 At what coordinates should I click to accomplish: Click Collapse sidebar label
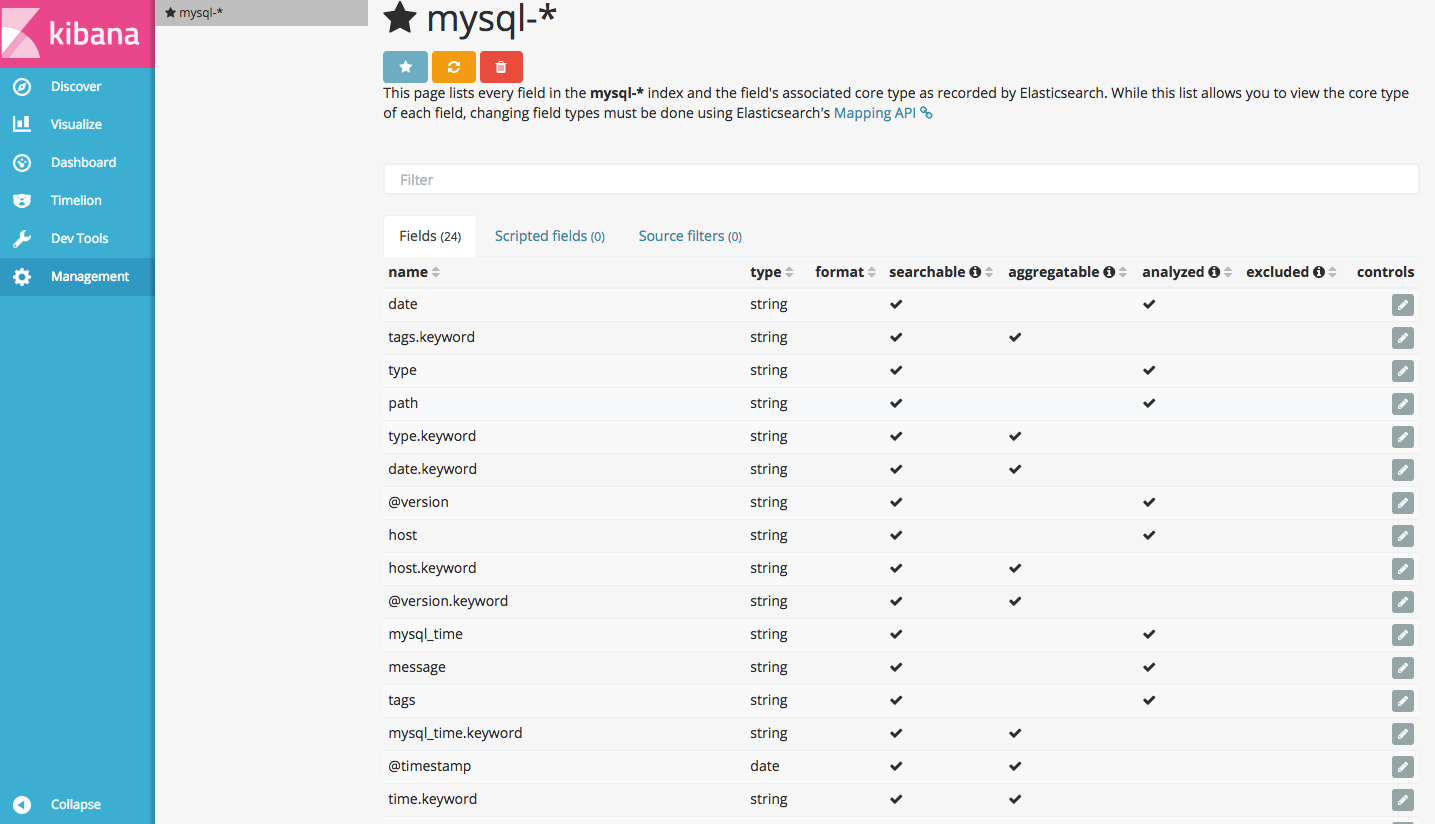76,804
